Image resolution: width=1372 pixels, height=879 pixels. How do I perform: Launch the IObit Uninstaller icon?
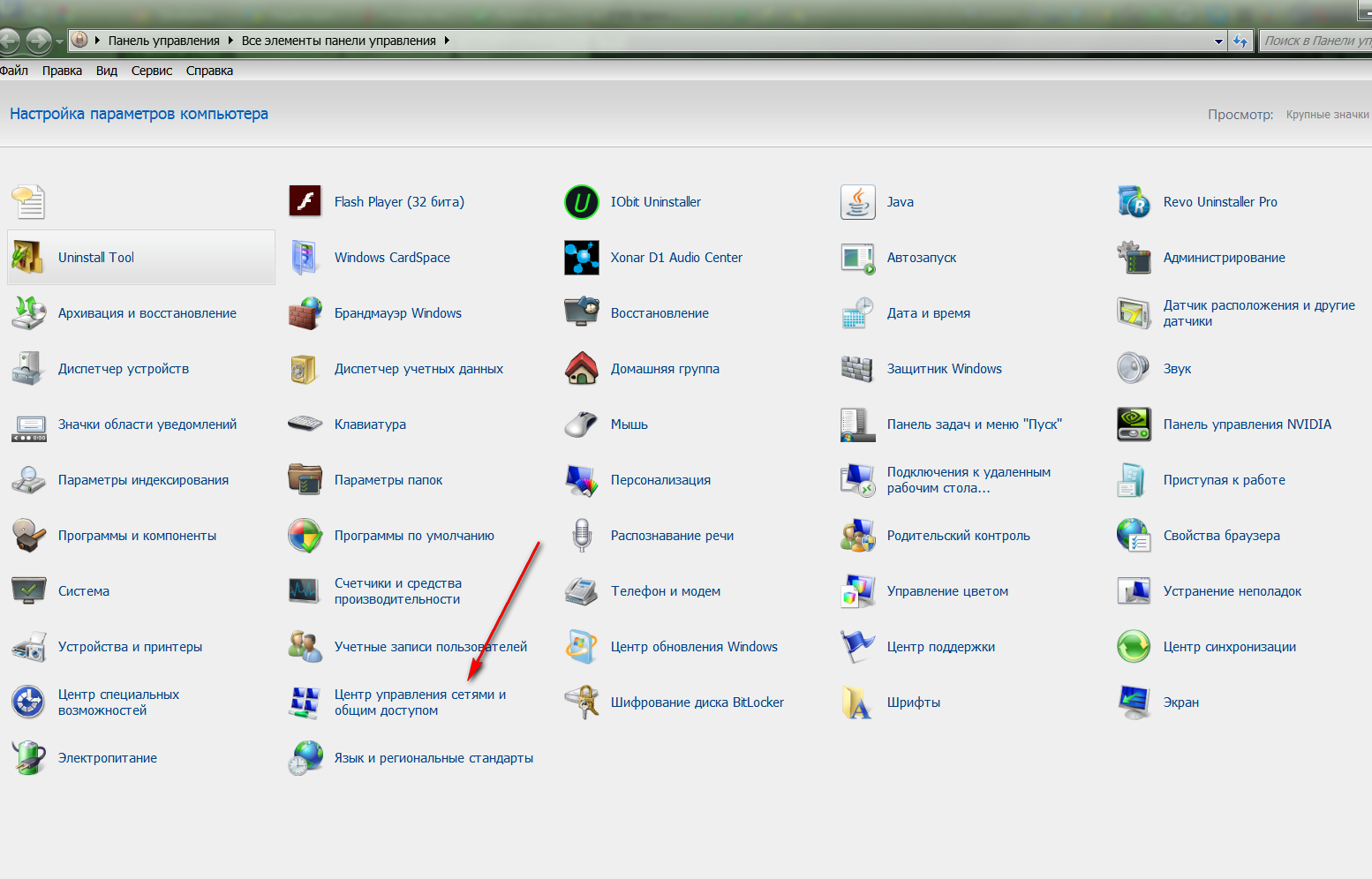(x=582, y=202)
